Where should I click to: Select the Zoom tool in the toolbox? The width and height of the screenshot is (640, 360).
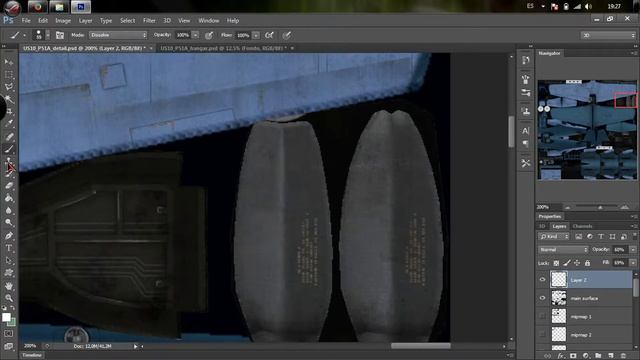tap(9, 298)
